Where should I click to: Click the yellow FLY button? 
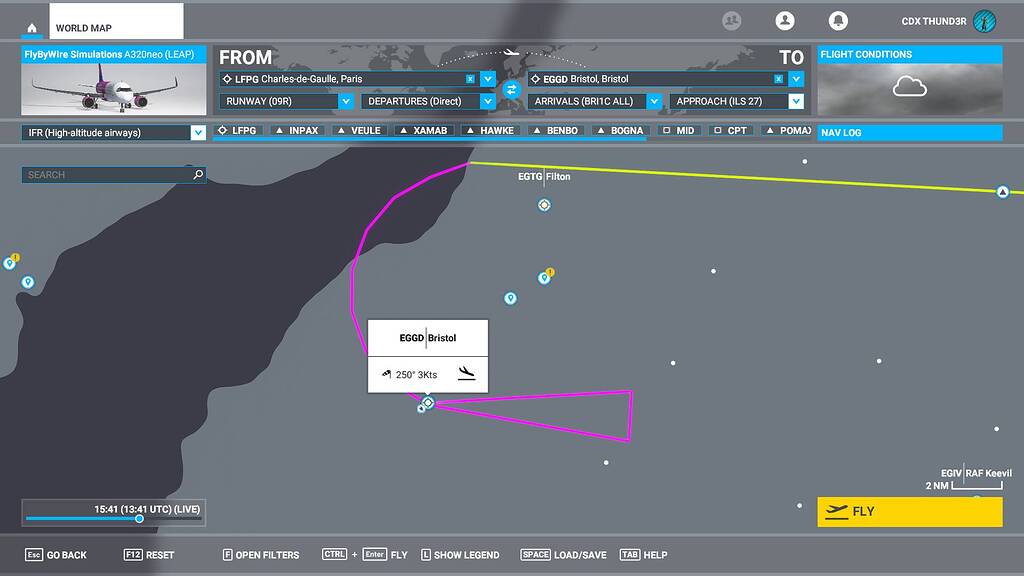pos(908,511)
